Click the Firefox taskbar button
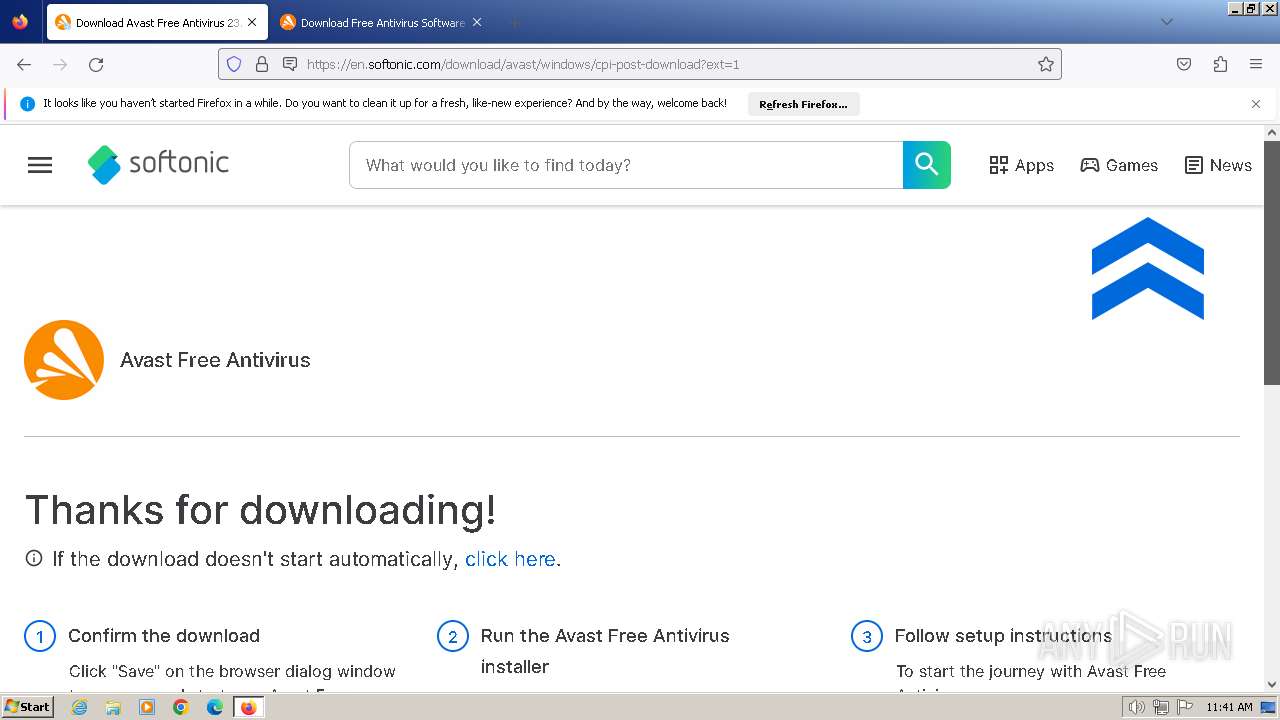Screen dimensions: 1280x720 click(248, 707)
